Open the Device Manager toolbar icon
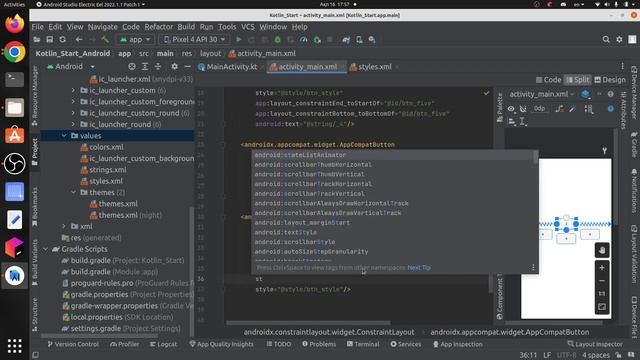The width and height of the screenshot is (640, 360). coord(359,40)
